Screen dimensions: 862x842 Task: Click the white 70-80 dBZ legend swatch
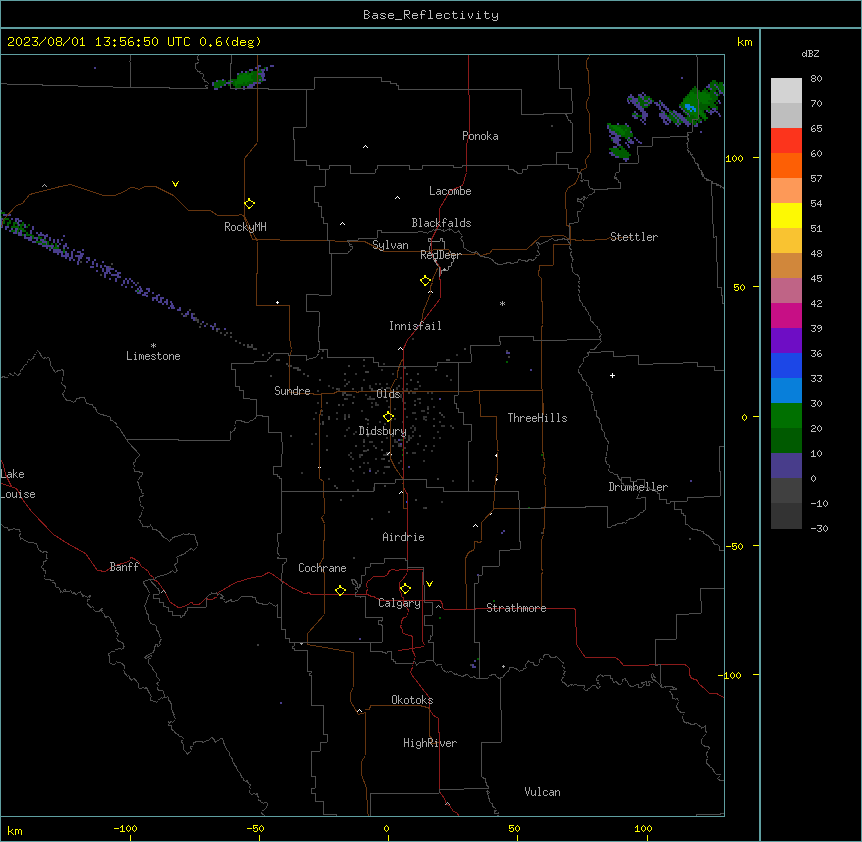(x=786, y=91)
